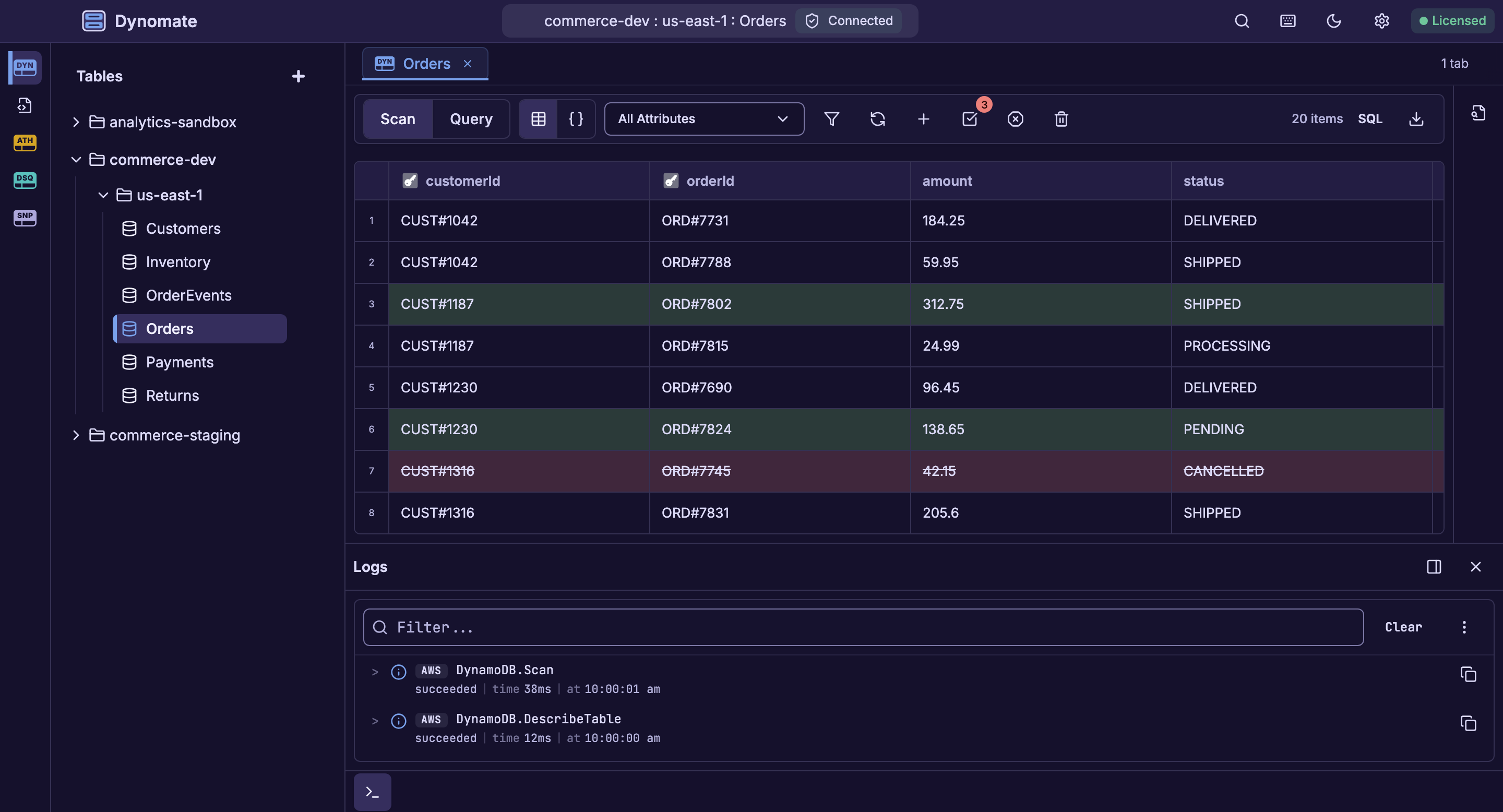1503x812 pixels.
Task: Delete selected items with trash icon
Action: [1061, 119]
